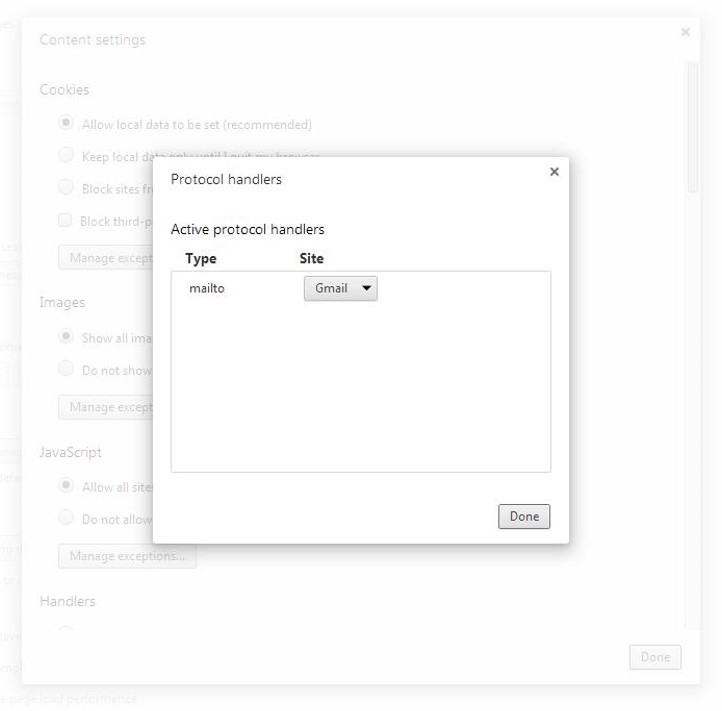This screenshot has height=711, width=722.
Task: Click the Content settings Done button
Action: click(x=655, y=657)
